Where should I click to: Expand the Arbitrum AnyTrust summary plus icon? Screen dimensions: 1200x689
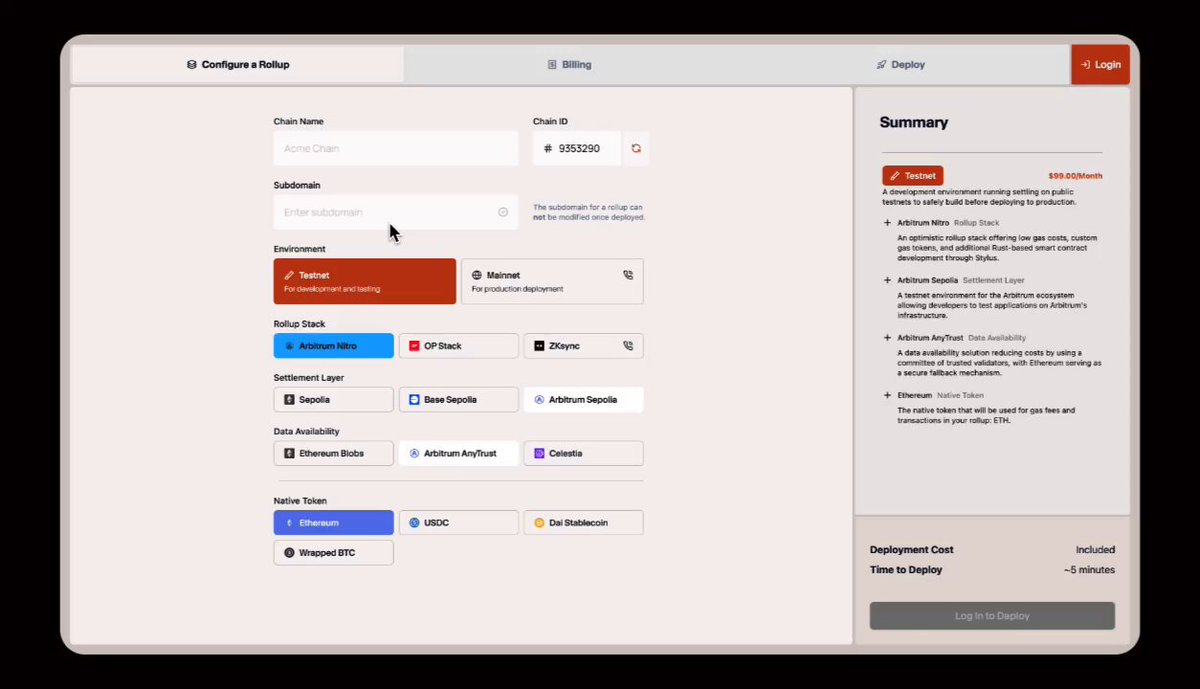[887, 338]
